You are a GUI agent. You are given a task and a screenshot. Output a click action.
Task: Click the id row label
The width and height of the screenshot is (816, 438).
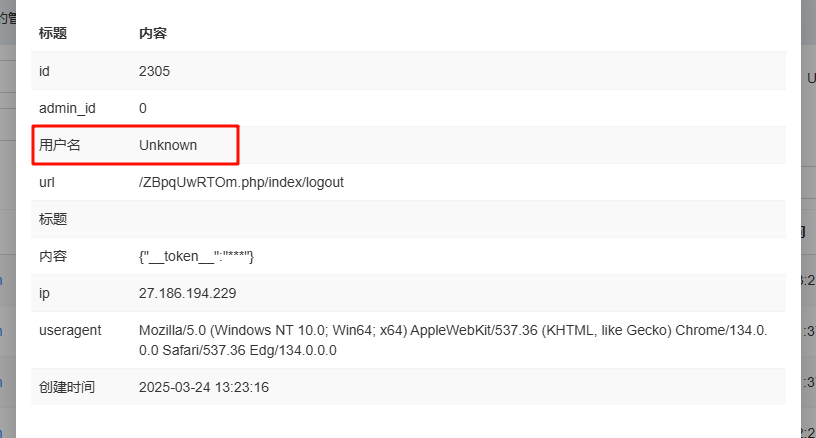(x=44, y=71)
